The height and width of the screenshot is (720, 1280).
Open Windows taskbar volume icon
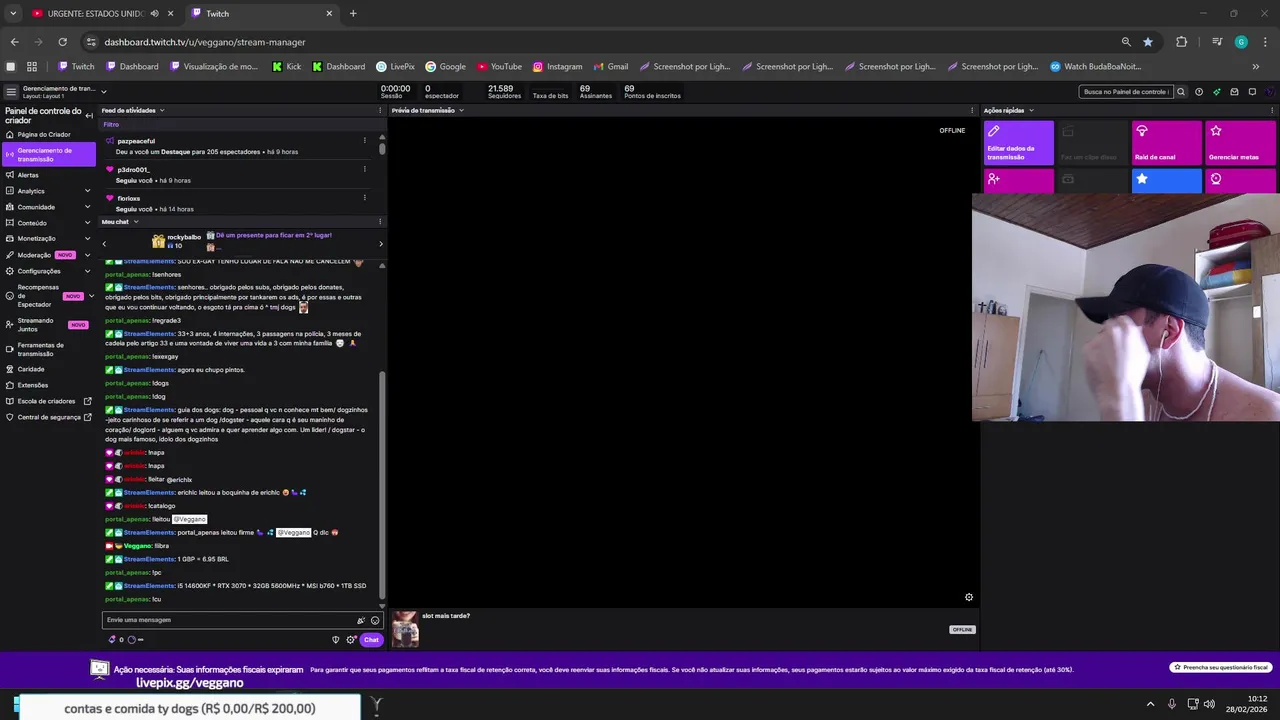(x=1209, y=704)
